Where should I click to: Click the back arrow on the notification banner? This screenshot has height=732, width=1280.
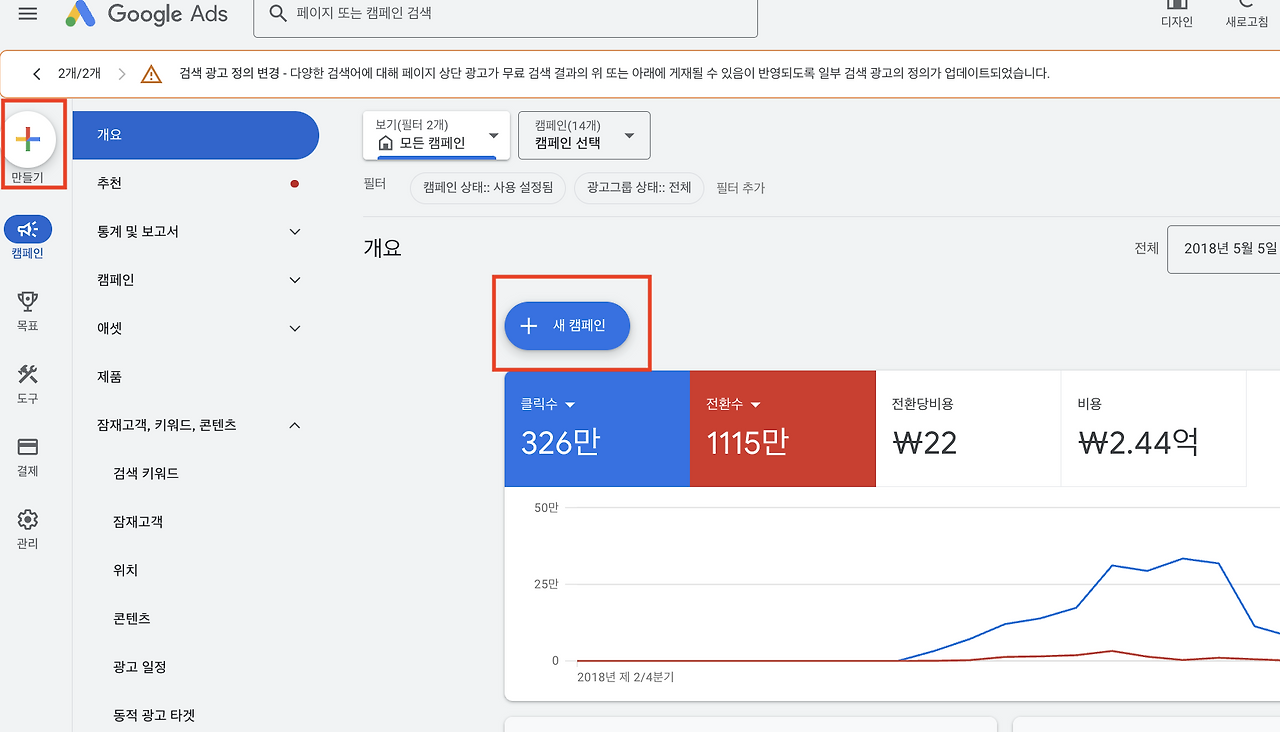click(x=37, y=73)
